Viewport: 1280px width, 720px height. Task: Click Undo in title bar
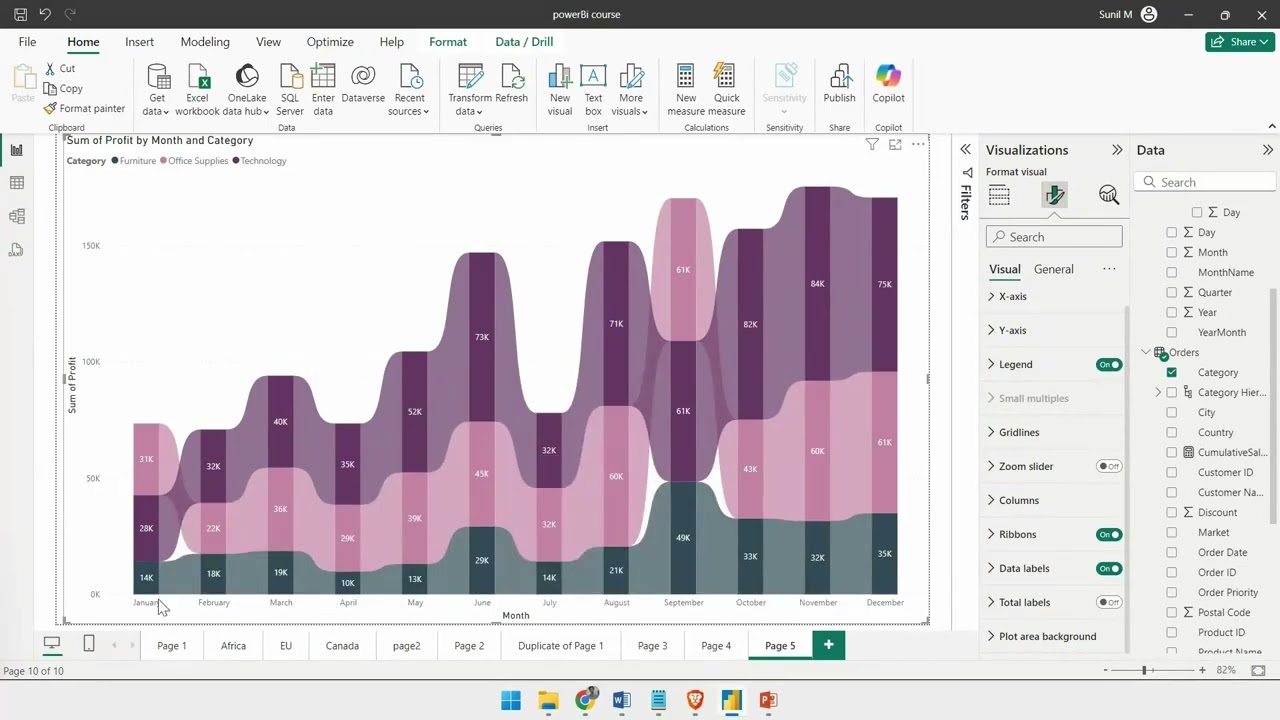[45, 15]
